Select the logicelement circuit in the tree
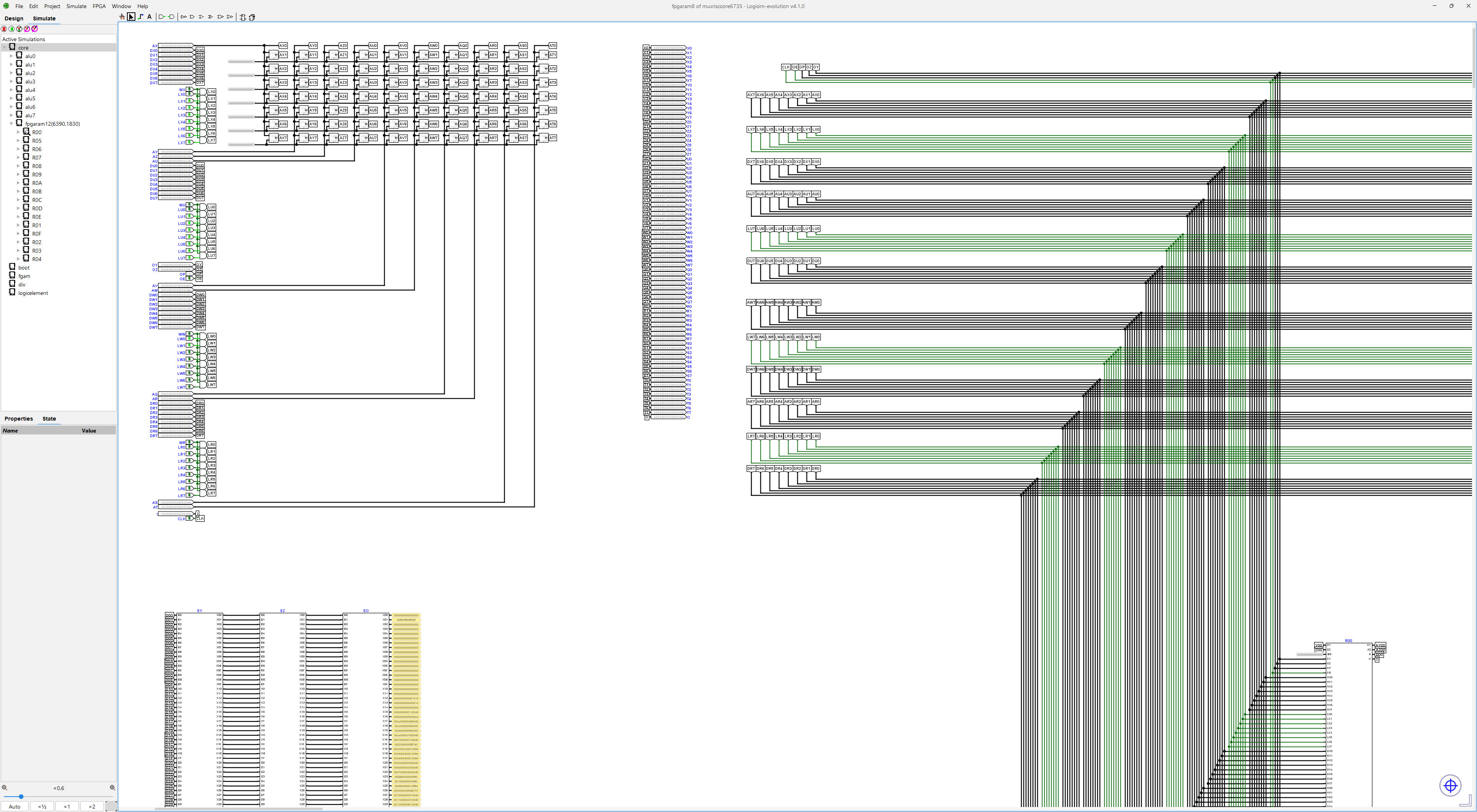The image size is (1477, 812). [33, 293]
